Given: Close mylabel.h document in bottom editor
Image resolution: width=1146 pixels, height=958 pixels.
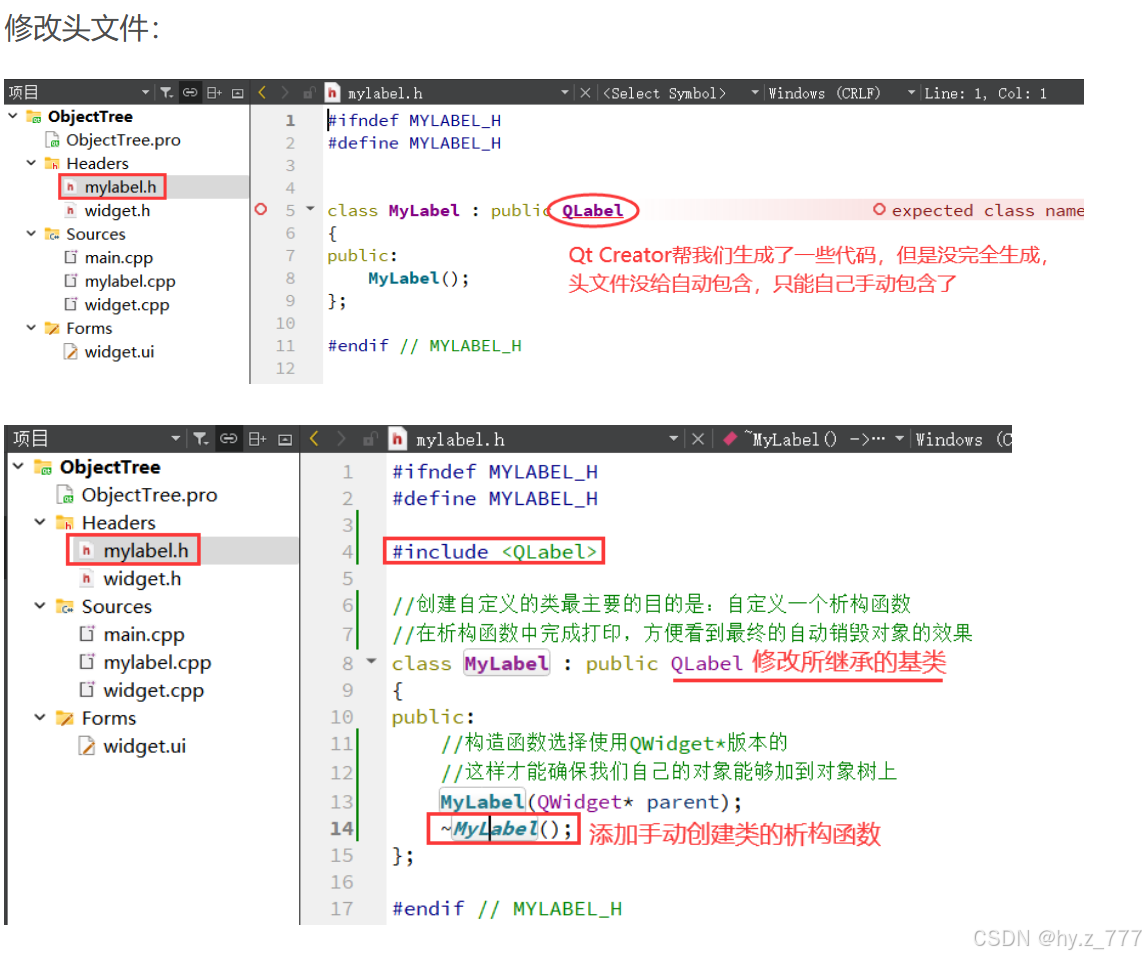Looking at the screenshot, I should (698, 439).
